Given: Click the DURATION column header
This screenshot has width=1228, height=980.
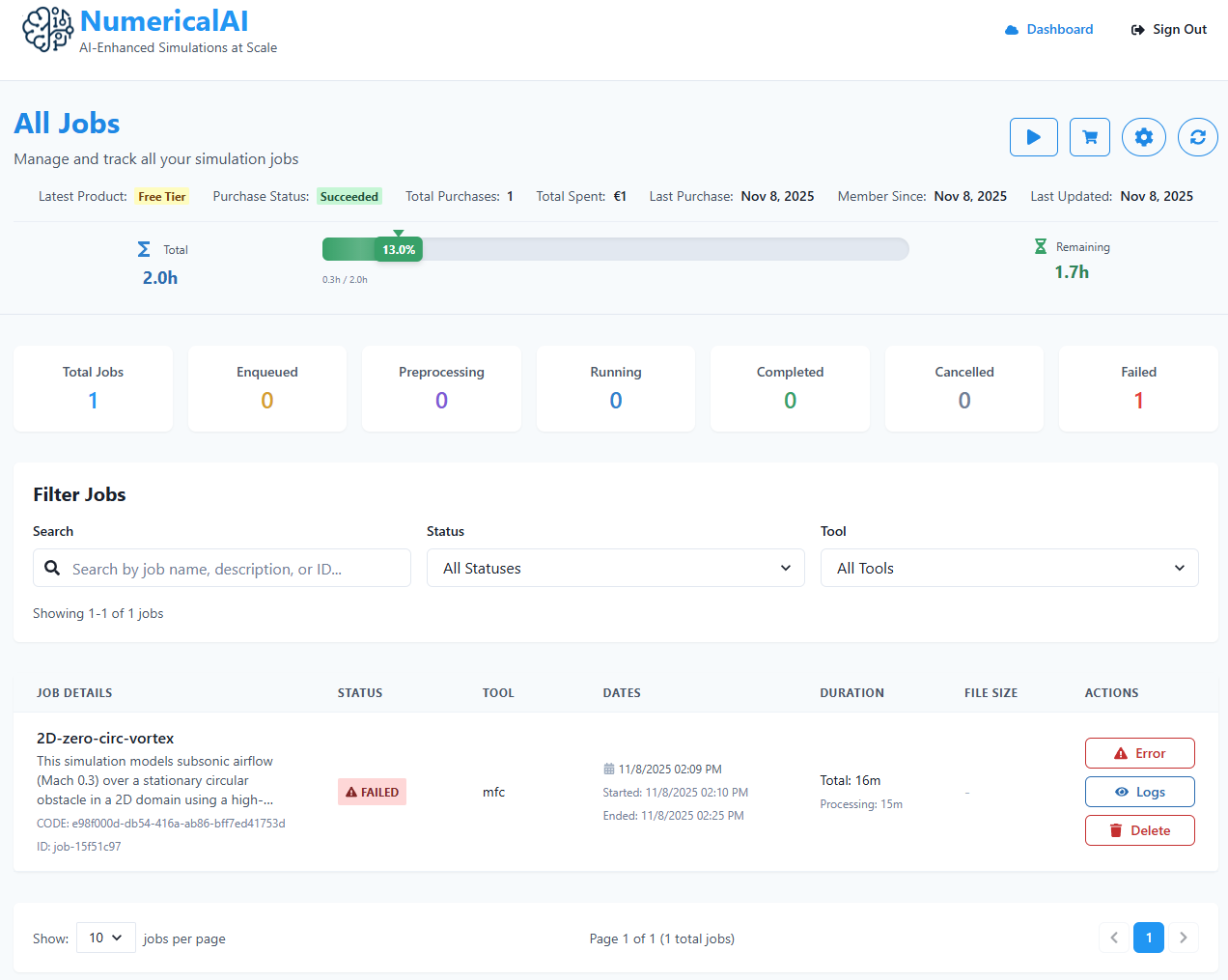Looking at the screenshot, I should 852,693.
